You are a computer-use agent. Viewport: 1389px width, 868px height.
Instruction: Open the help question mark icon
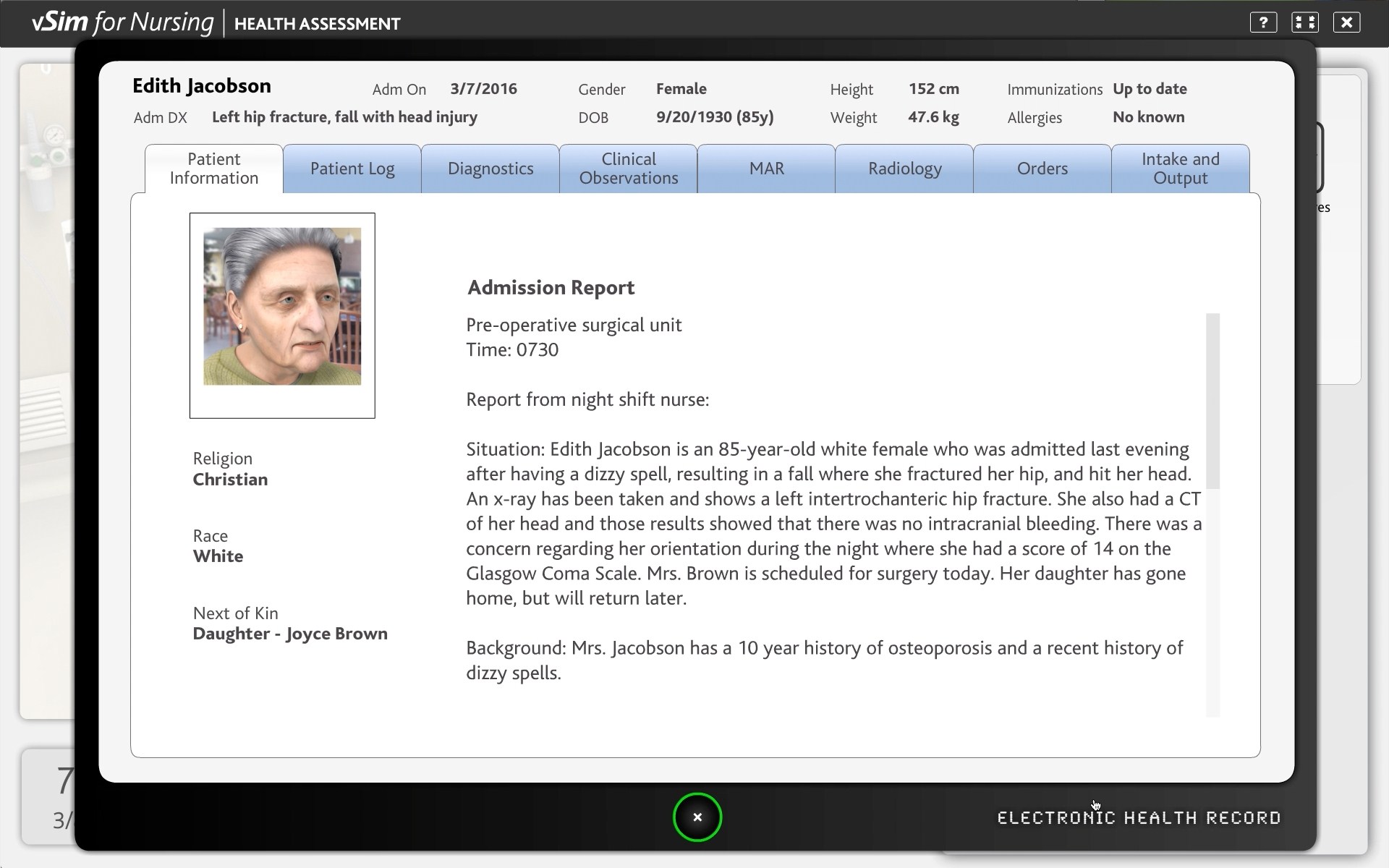click(x=1263, y=22)
